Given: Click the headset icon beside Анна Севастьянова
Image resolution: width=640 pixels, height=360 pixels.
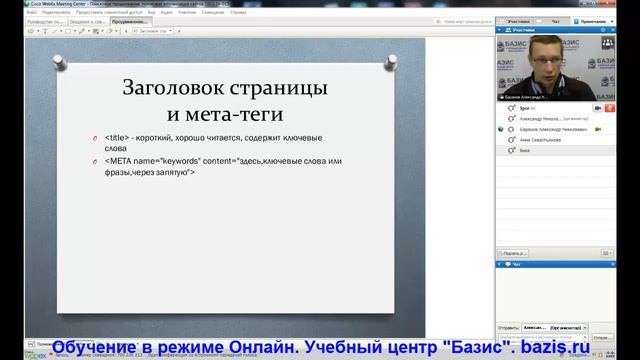Looking at the screenshot, I should pos(511,140).
